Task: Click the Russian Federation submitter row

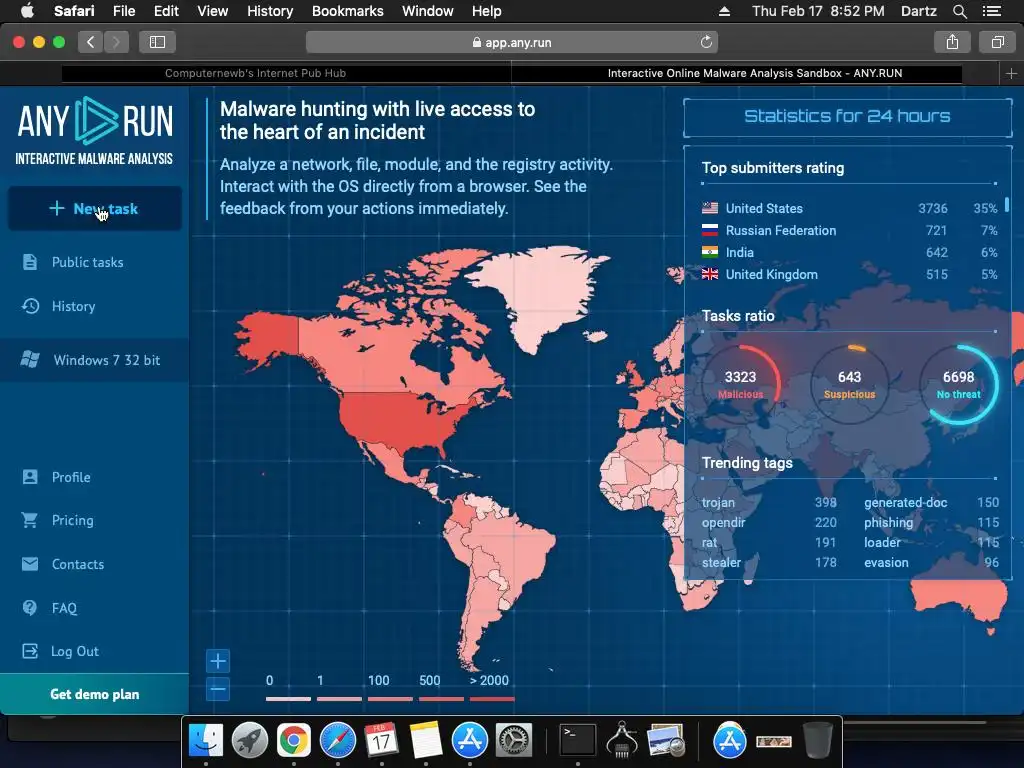Action: click(849, 231)
